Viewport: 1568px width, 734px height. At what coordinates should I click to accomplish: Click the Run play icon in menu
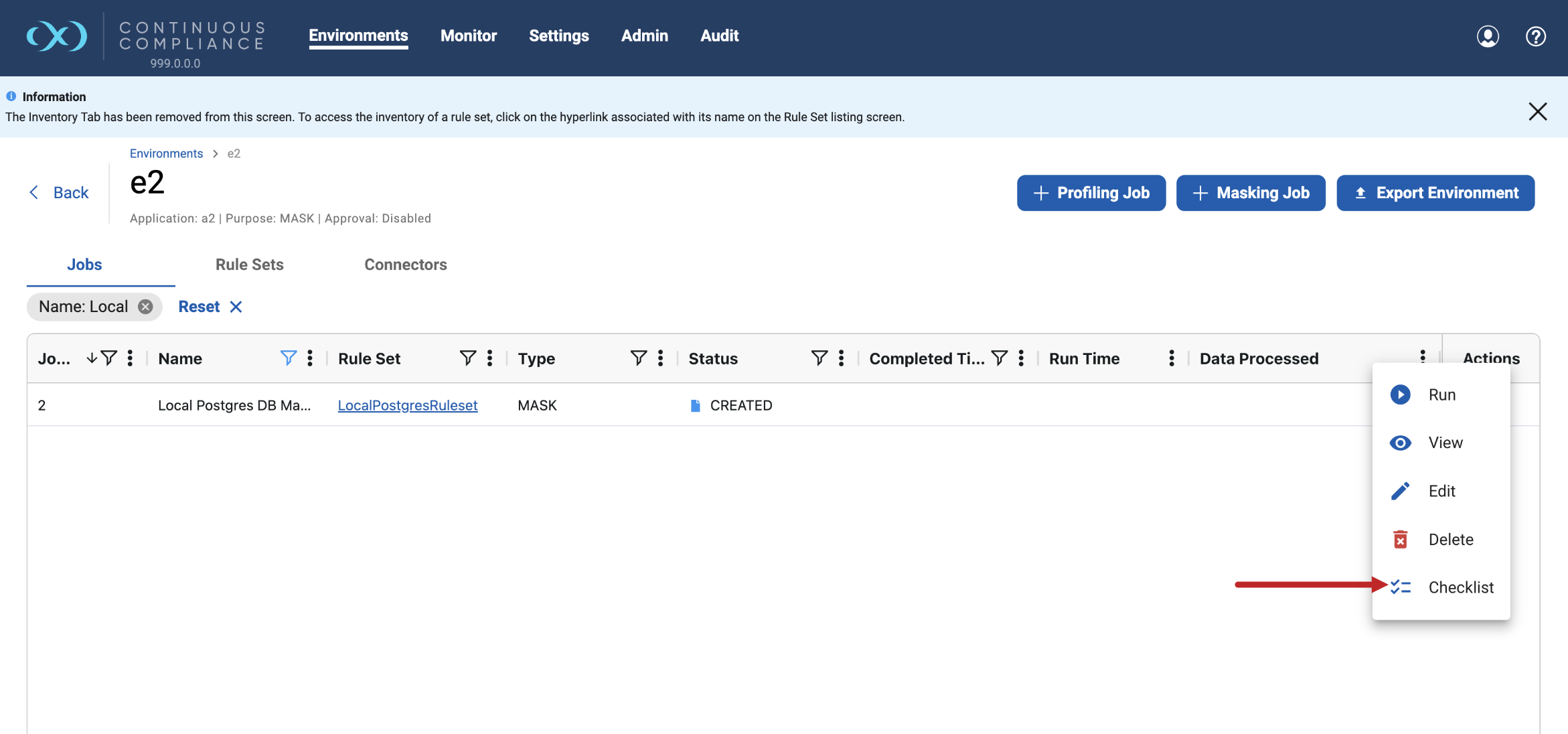pos(1400,394)
